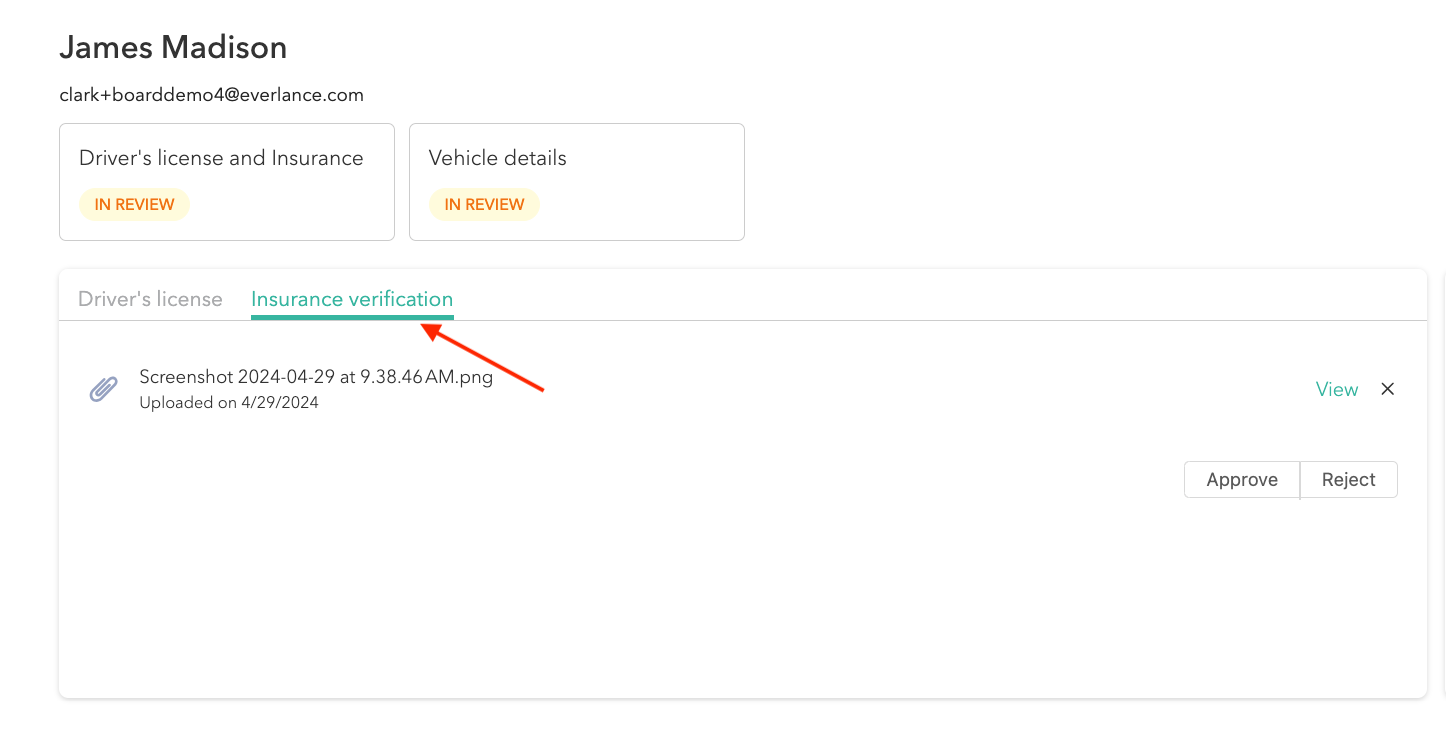The height and width of the screenshot is (732, 1446).
Task: Click IN REVIEW badge under Driver's license and Insurance
Action: click(x=134, y=204)
